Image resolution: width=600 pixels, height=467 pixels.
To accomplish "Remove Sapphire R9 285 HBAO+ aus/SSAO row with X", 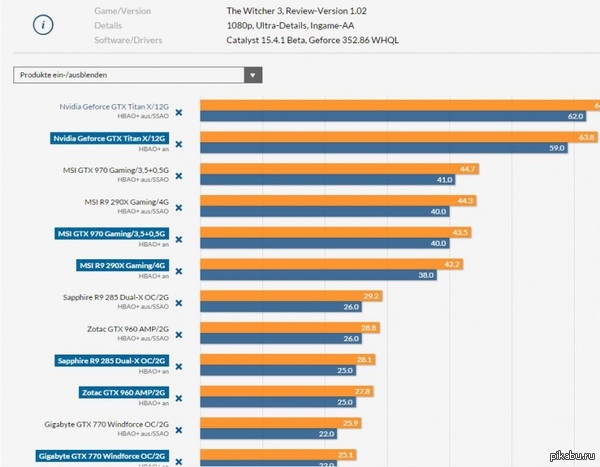I will 179,303.
